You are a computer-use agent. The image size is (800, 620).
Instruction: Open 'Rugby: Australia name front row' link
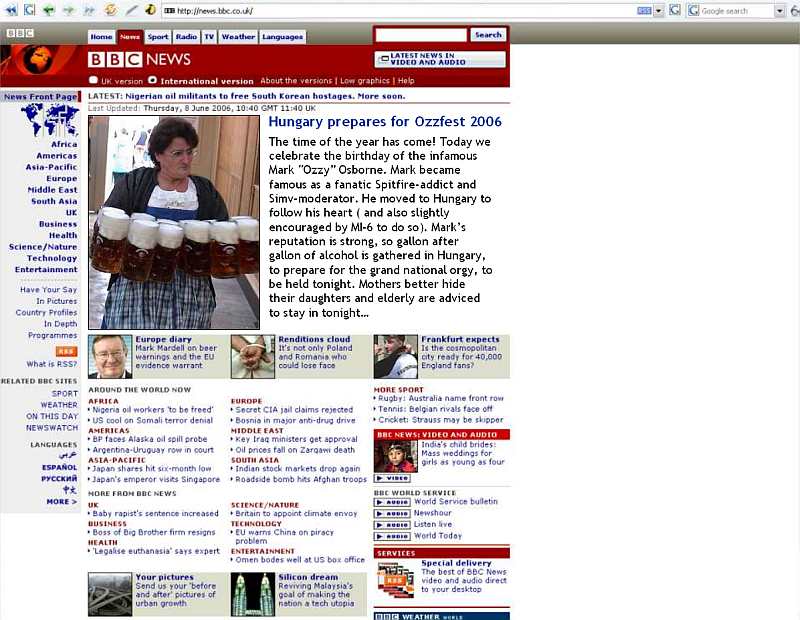click(x=441, y=398)
